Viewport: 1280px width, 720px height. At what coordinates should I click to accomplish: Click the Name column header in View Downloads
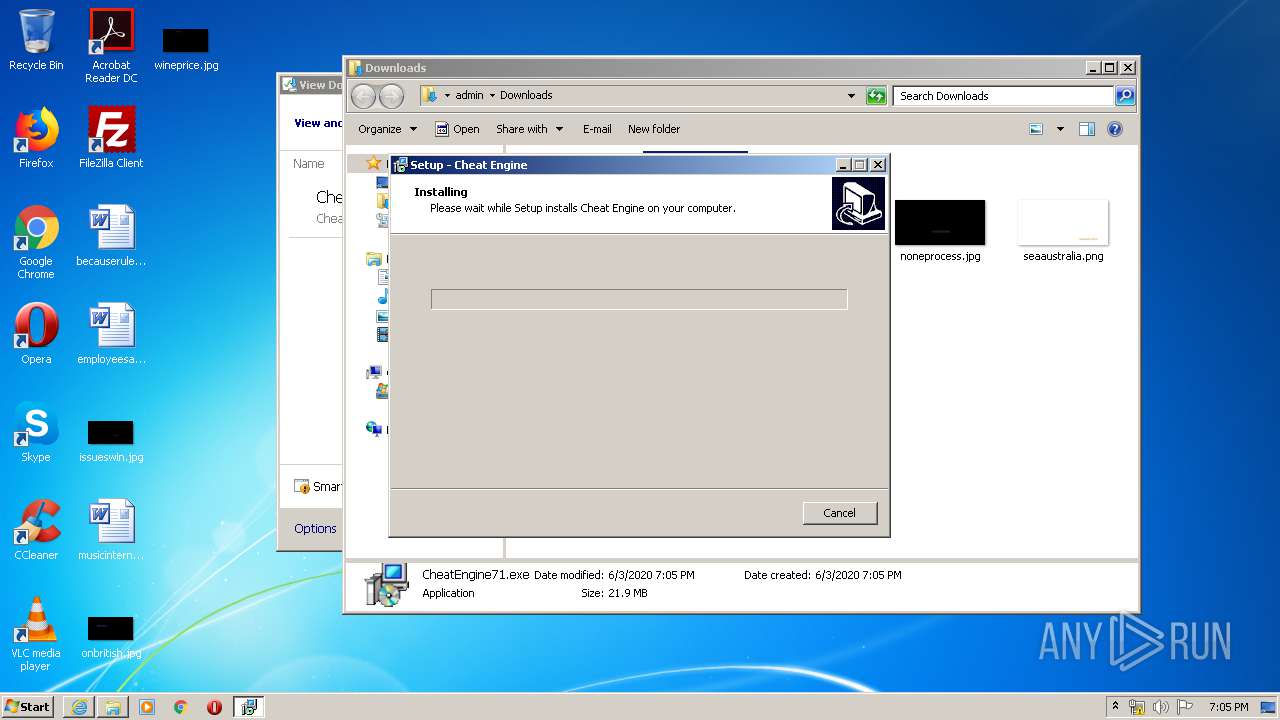(x=309, y=164)
